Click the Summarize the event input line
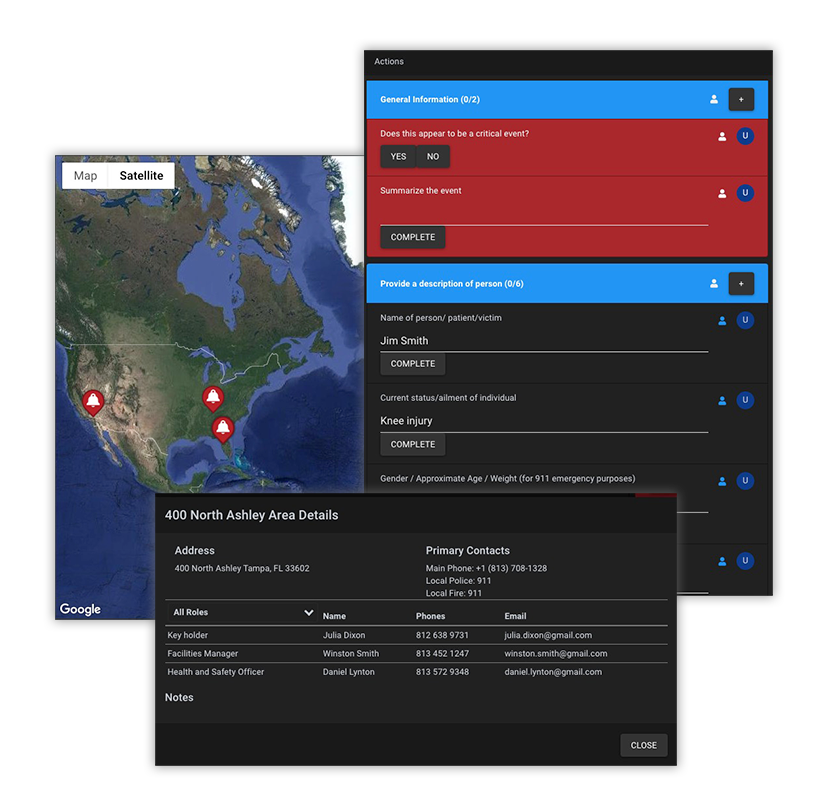Screen dimensions: 833x800 click(544, 216)
